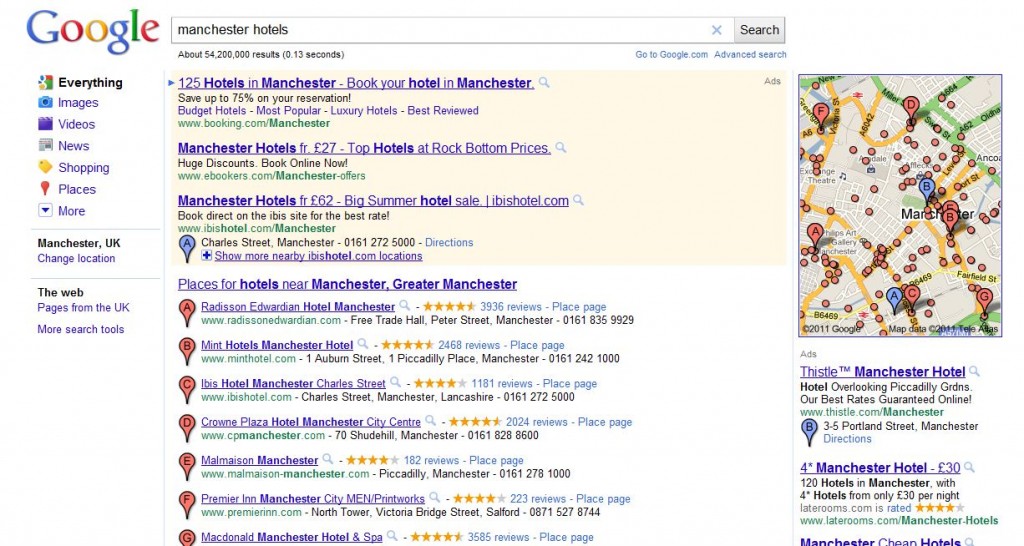Screen dimensions: 1024x546
Task: Open Shopping search via tag icon
Action: coord(45,167)
